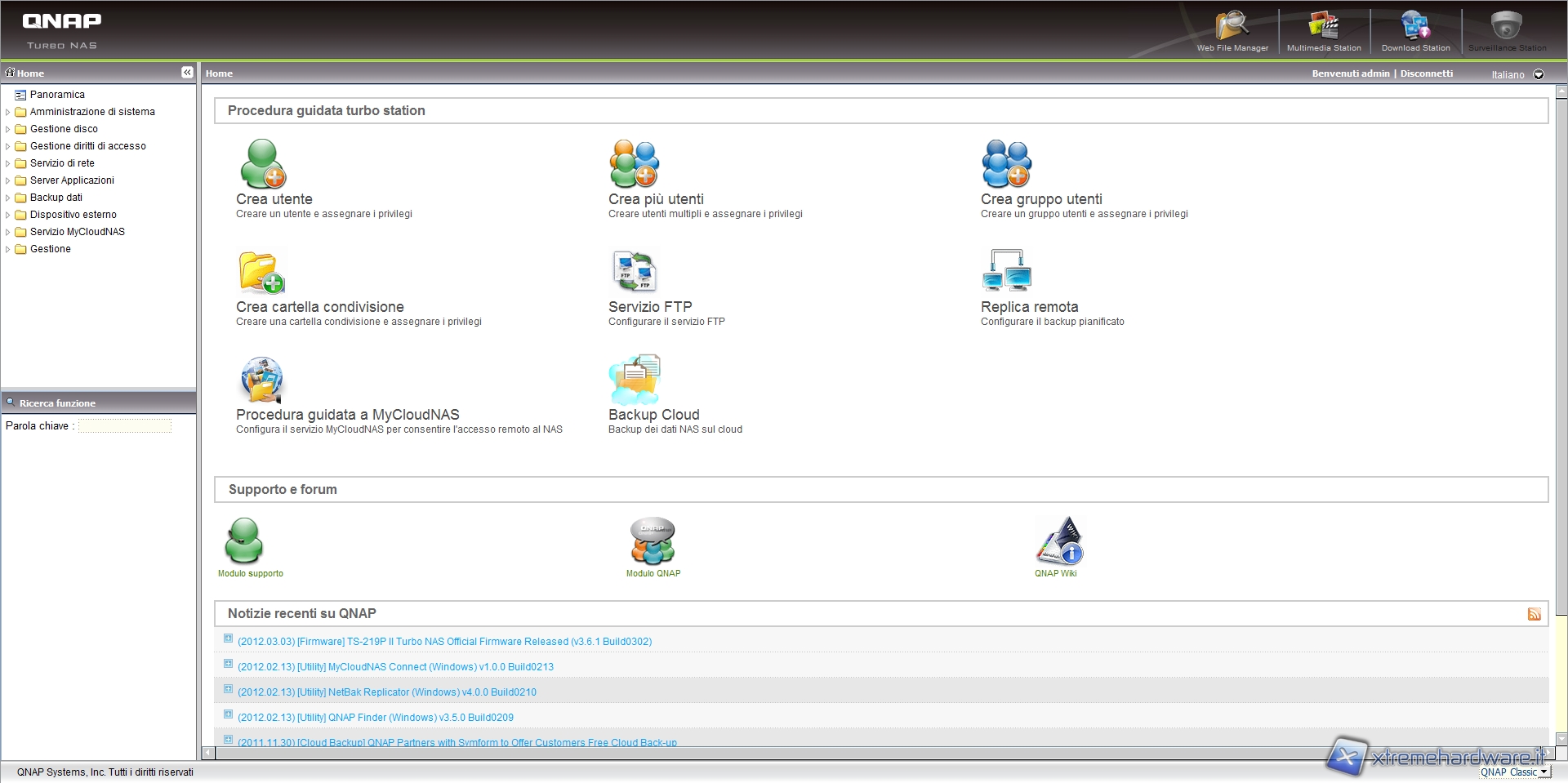
Task: Collapse the left navigation panel
Action: (x=187, y=73)
